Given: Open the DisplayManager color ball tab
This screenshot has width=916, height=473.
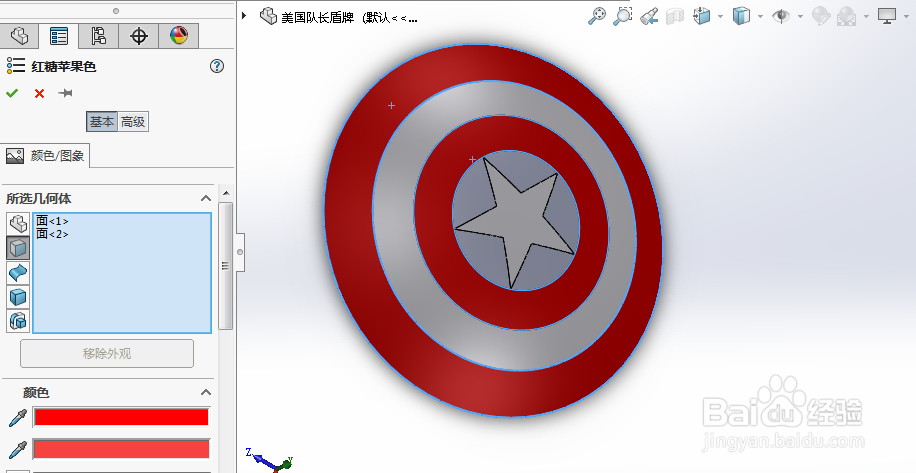Looking at the screenshot, I should (x=179, y=36).
